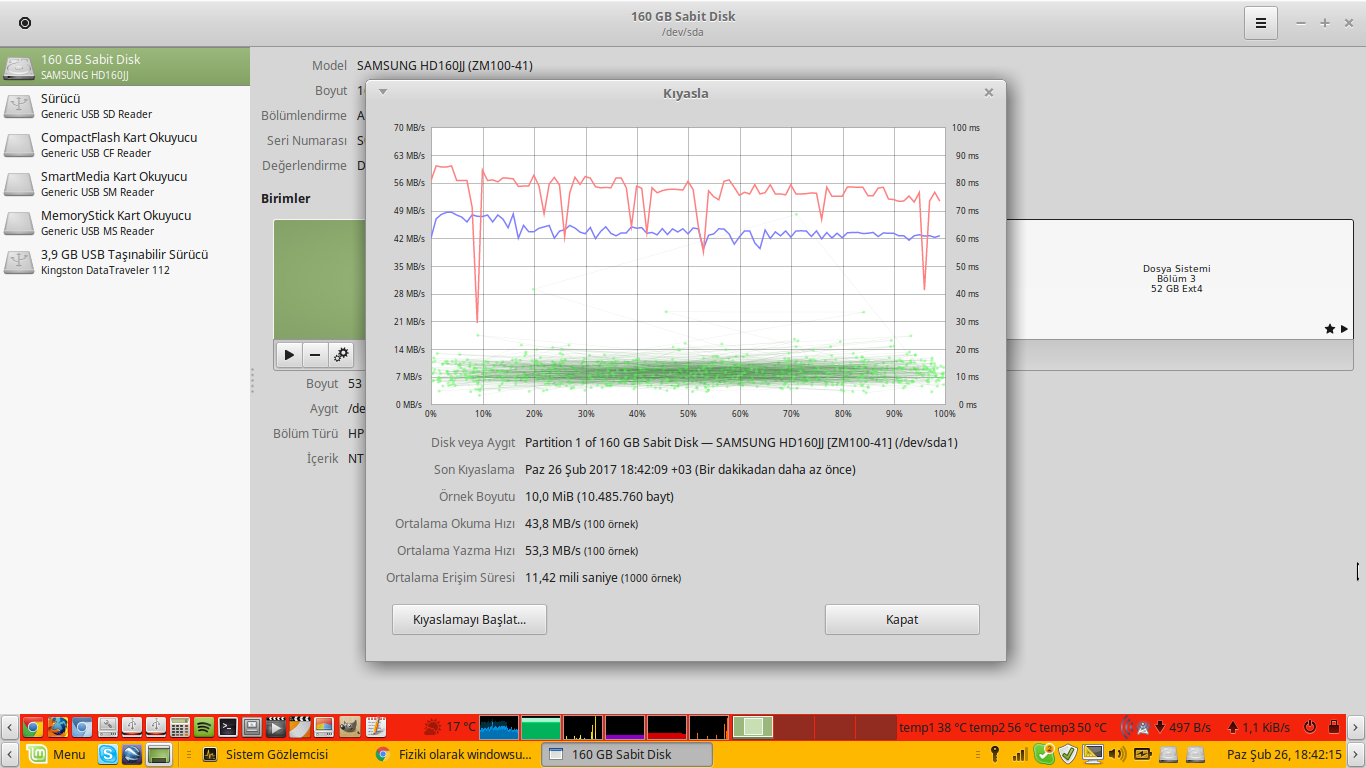Image resolution: width=1366 pixels, height=768 pixels.
Task: Click the green phone notification tray icon
Action: (x=1044, y=754)
